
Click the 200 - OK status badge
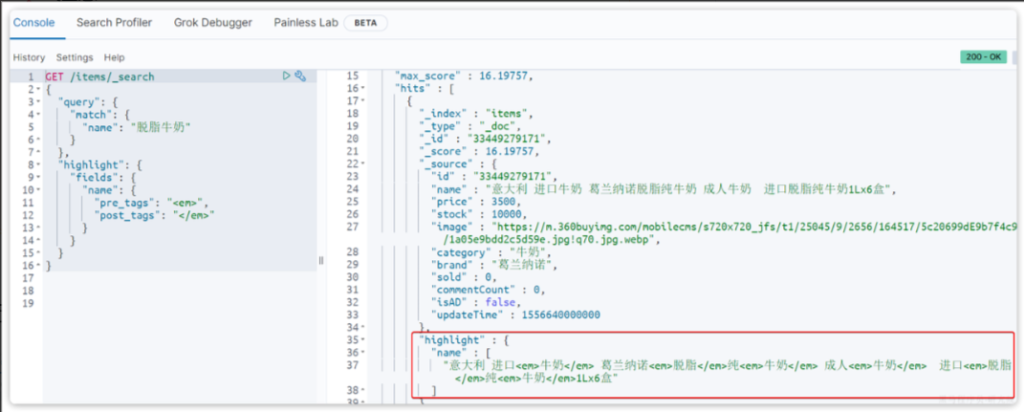[980, 58]
